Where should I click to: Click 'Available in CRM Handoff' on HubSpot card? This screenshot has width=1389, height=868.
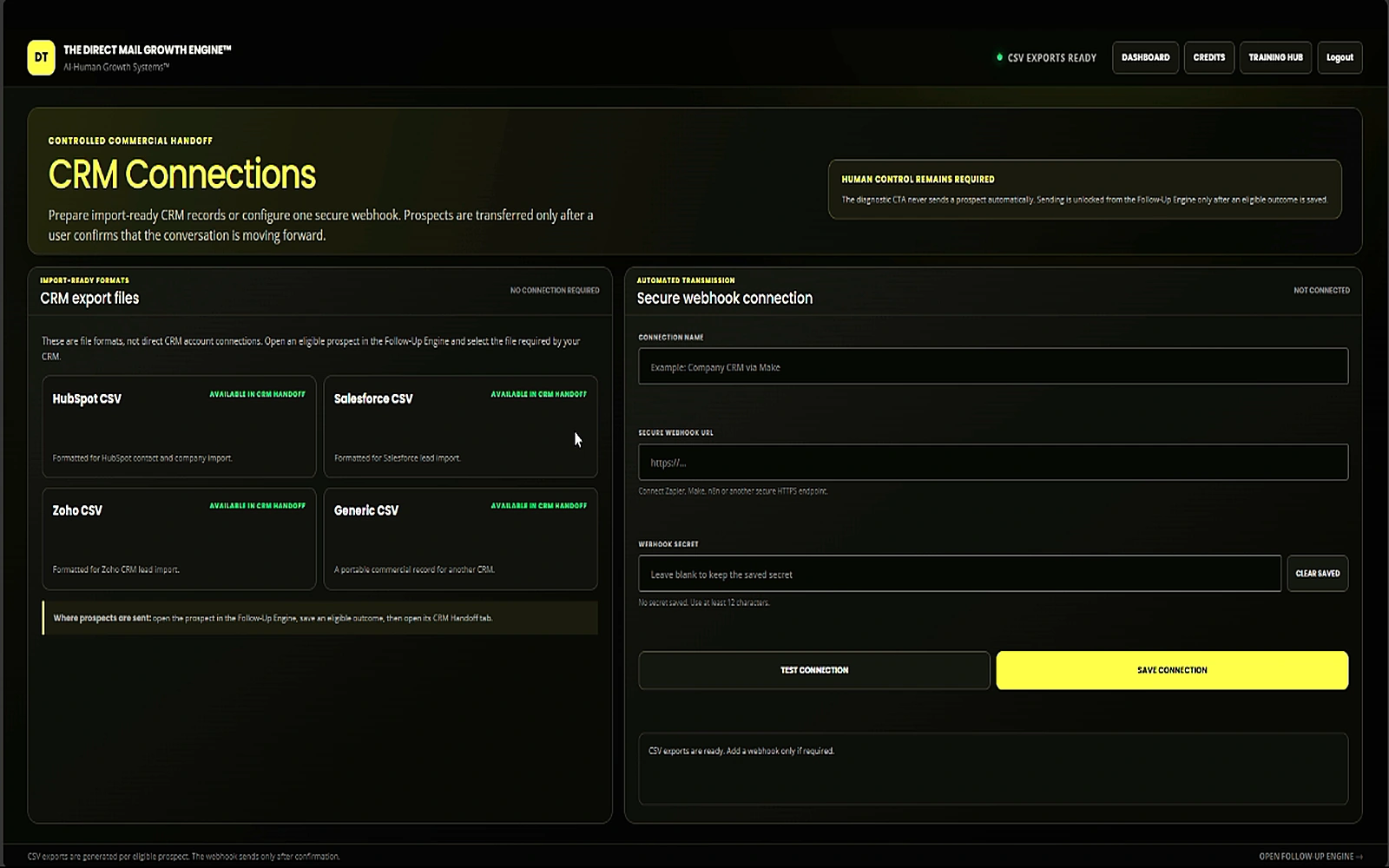point(257,394)
